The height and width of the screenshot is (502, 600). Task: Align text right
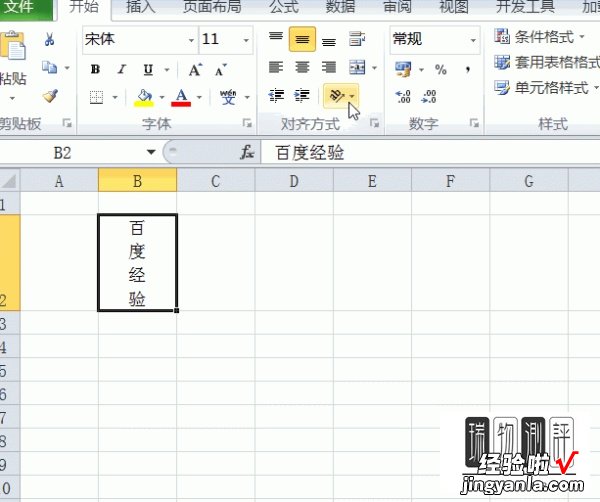pos(329,67)
